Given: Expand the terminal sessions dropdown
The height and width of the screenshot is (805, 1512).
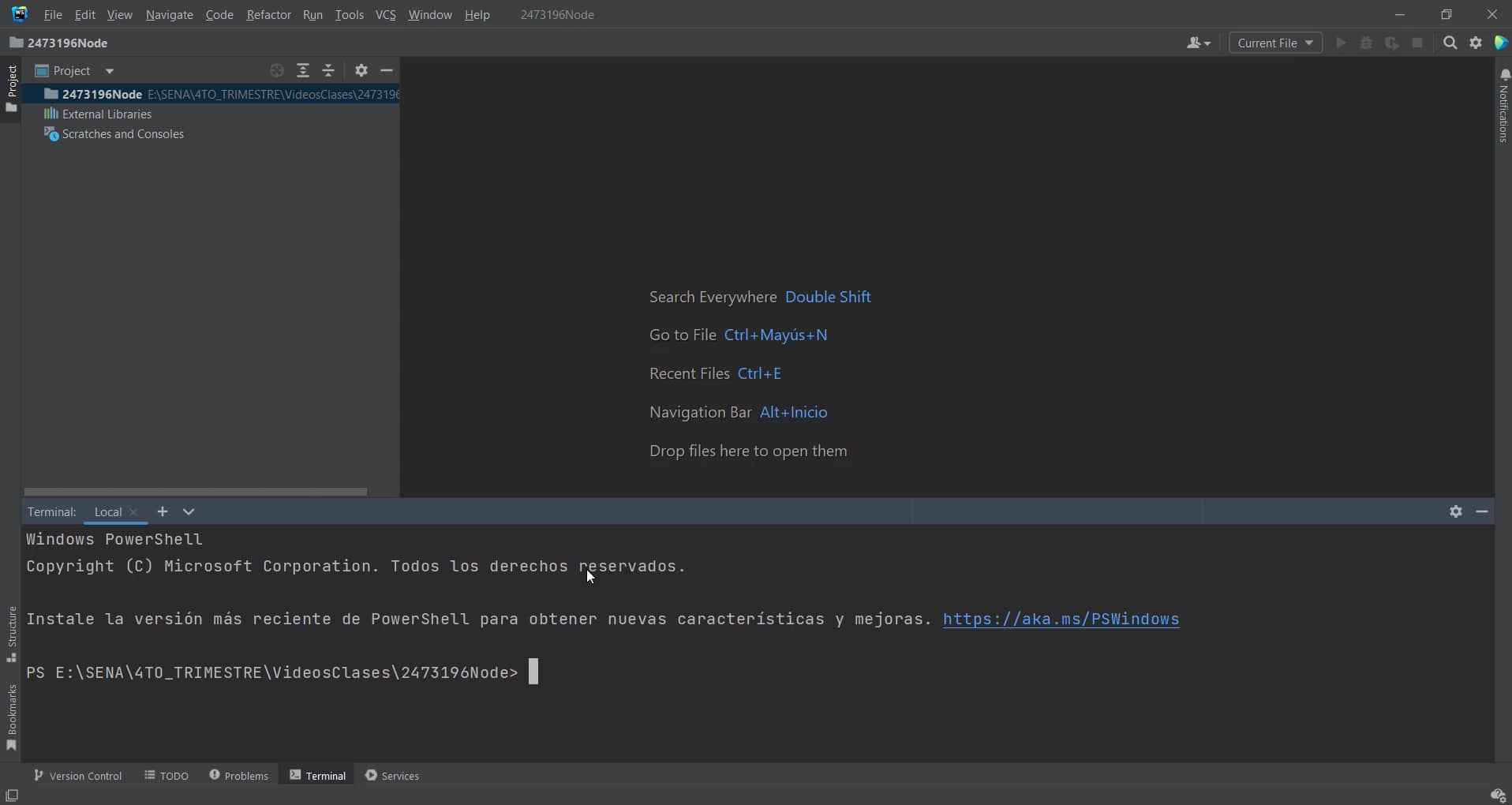Looking at the screenshot, I should tap(189, 511).
